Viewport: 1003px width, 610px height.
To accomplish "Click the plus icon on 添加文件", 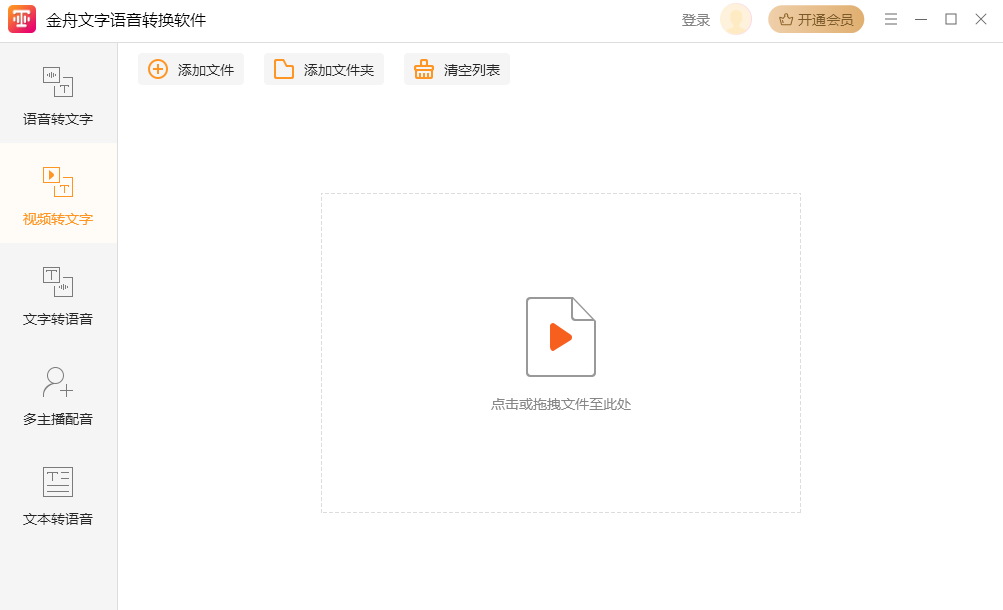I will [x=158, y=69].
